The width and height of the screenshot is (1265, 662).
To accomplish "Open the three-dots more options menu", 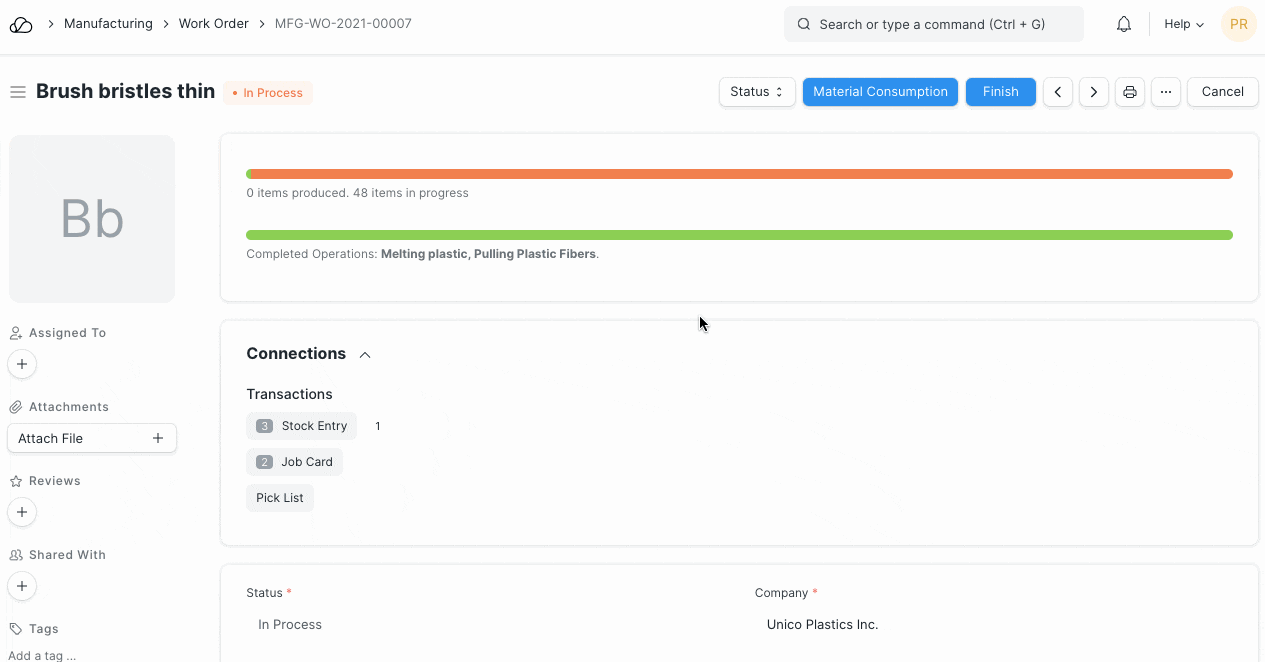I will 1166,92.
